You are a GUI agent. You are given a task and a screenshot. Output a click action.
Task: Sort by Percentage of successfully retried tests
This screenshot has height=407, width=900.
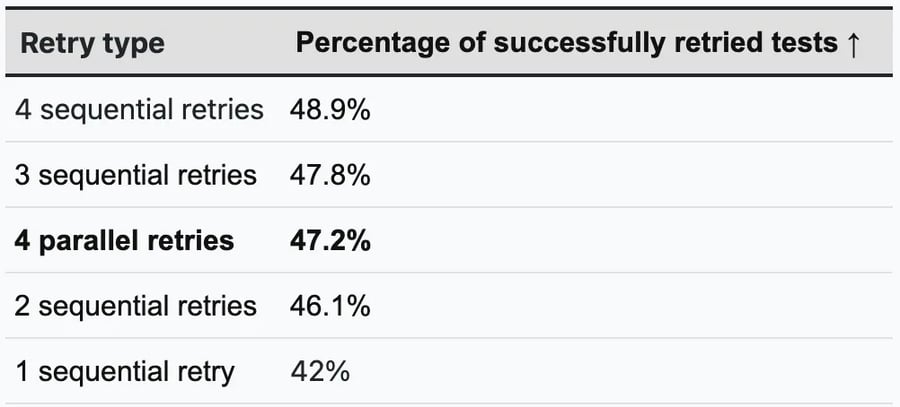click(x=577, y=44)
